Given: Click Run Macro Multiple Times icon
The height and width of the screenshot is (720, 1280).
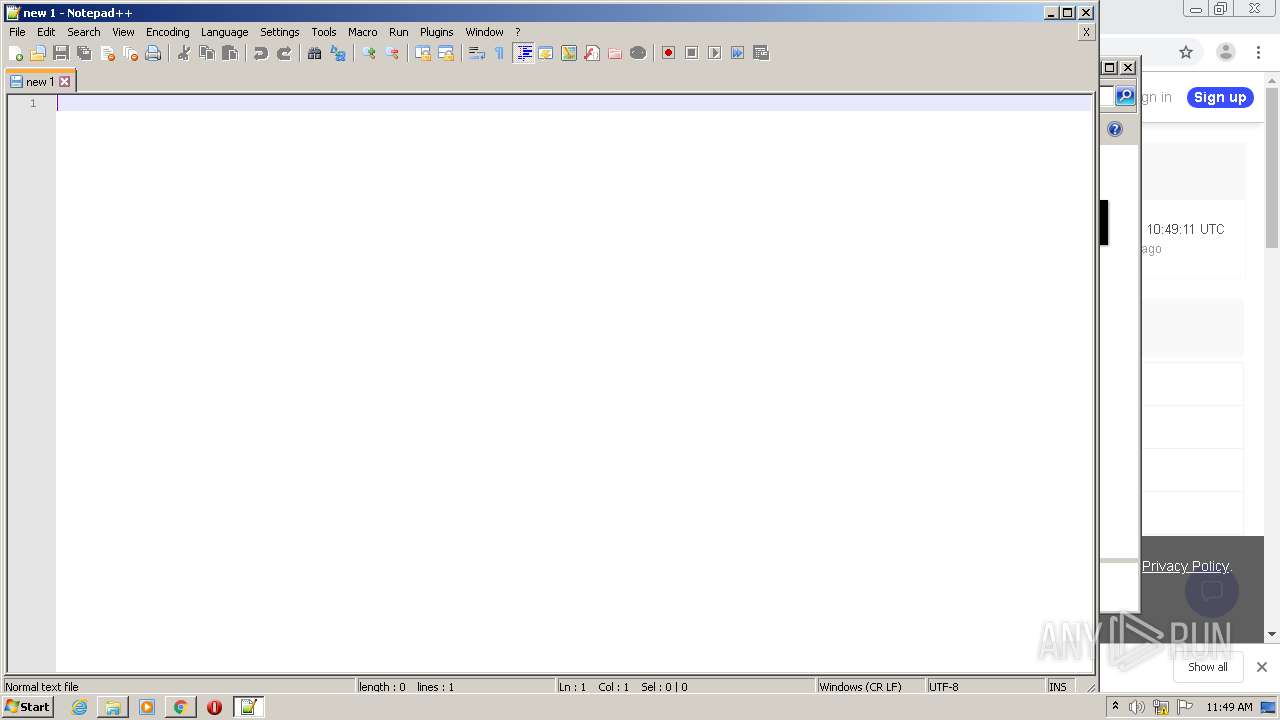Looking at the screenshot, I should click(x=738, y=53).
